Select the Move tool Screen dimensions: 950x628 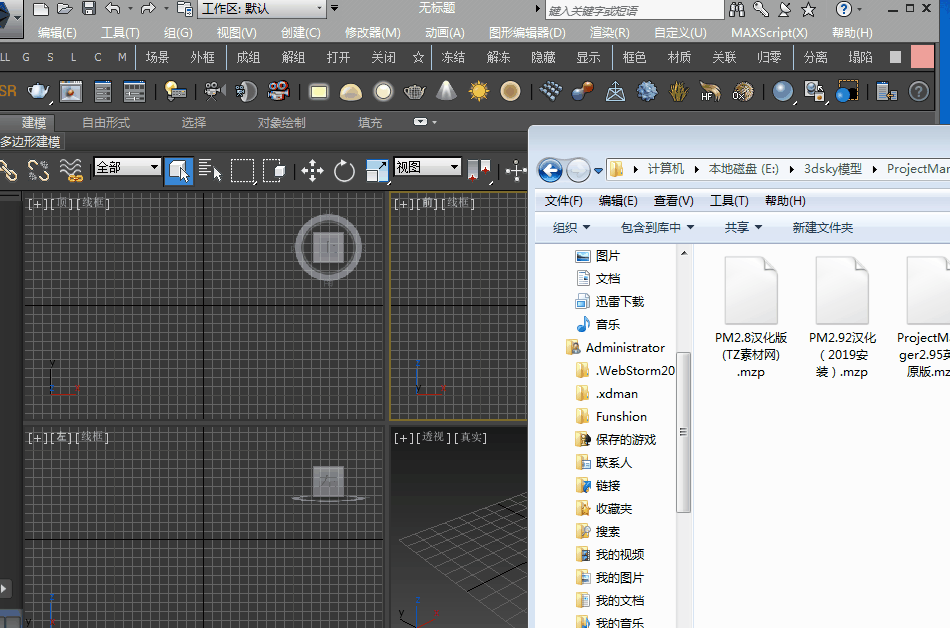coord(312,170)
